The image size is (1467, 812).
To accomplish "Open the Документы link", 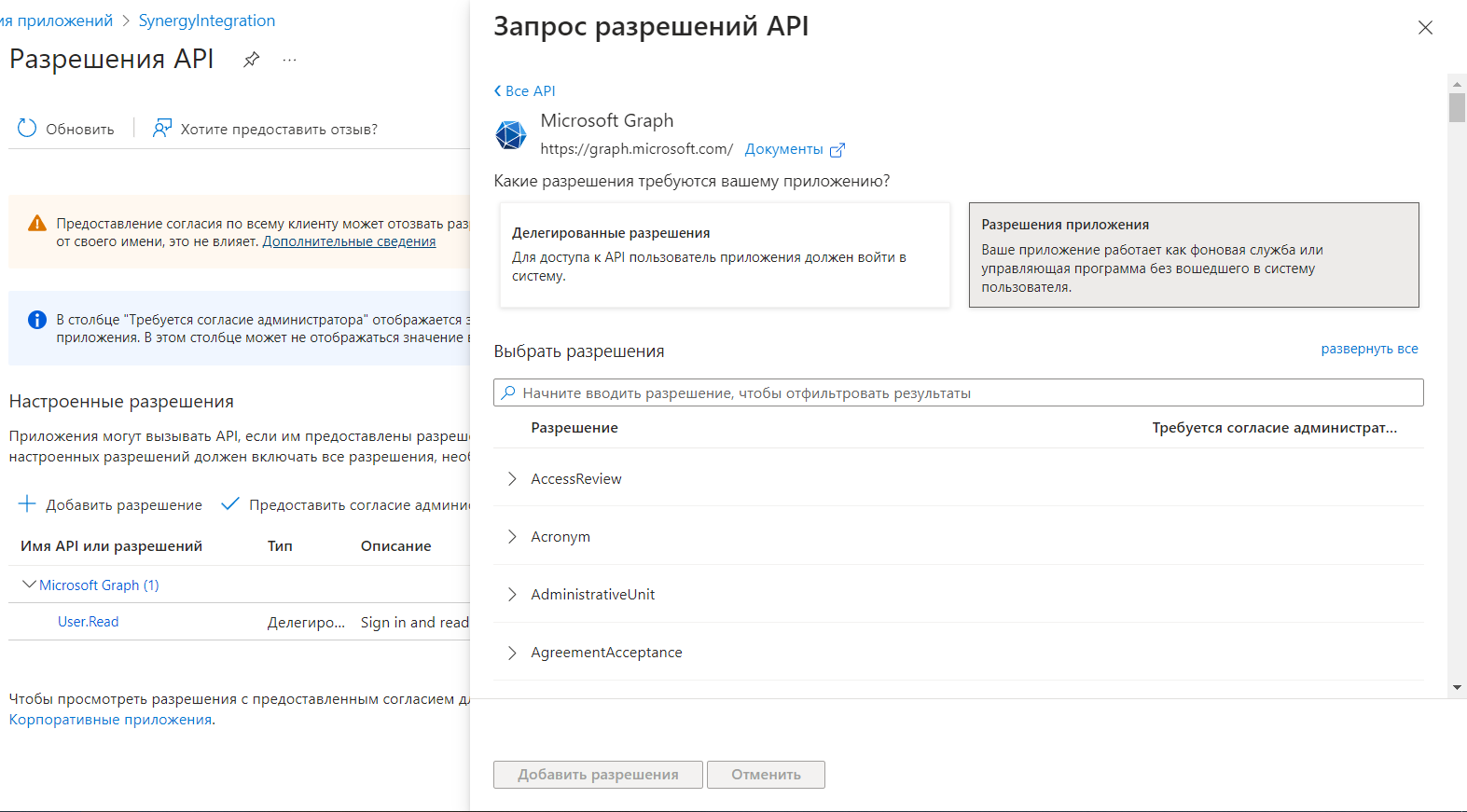I will click(784, 149).
